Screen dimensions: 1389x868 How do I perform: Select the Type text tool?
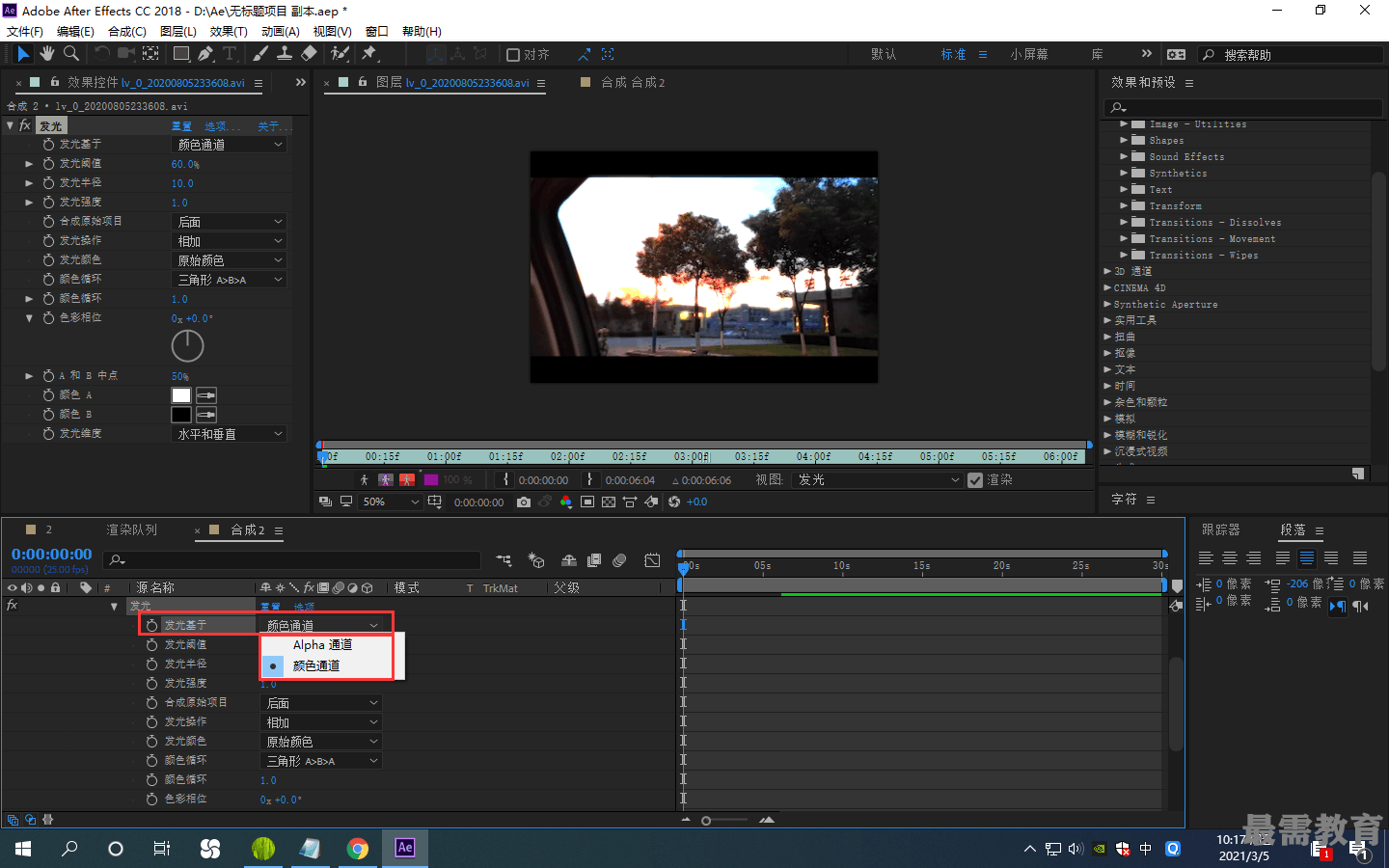pos(230,54)
